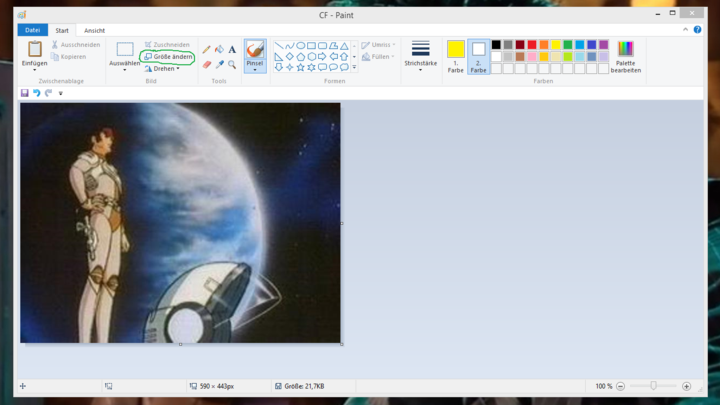Undo with the quick access arrow

tap(36, 93)
